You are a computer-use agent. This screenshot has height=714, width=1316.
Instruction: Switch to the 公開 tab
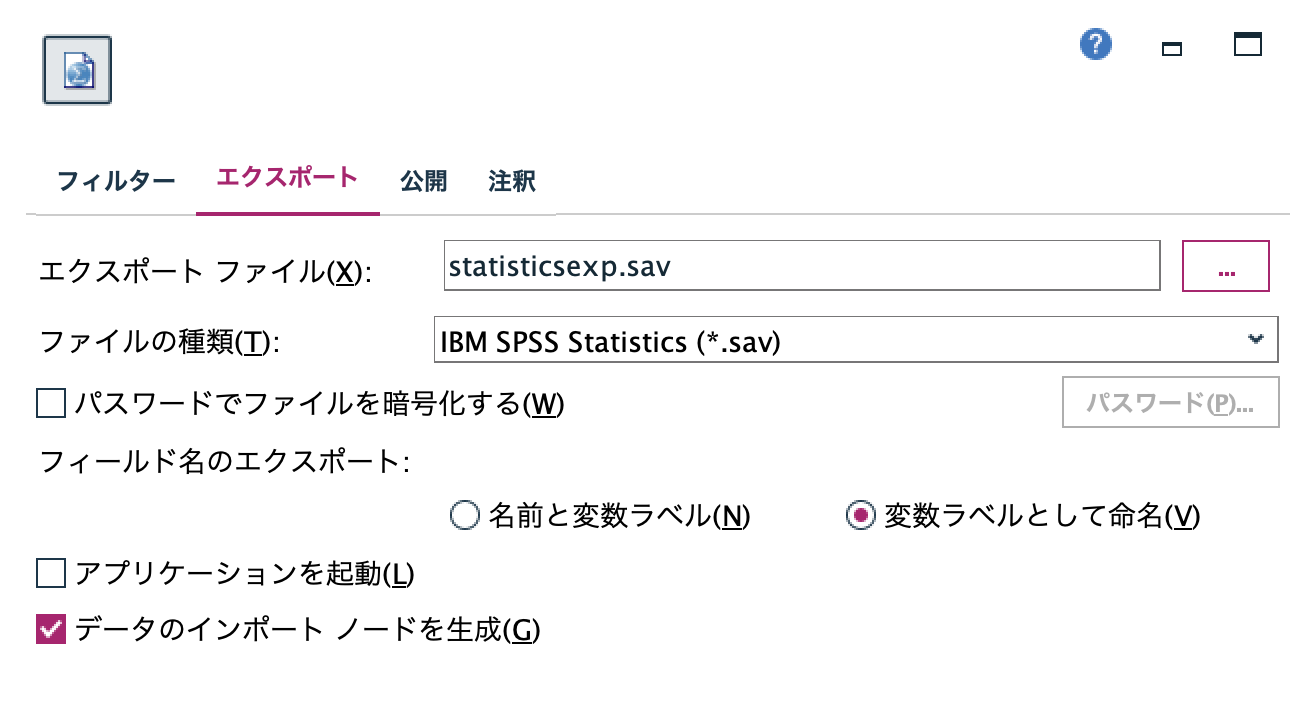425,180
